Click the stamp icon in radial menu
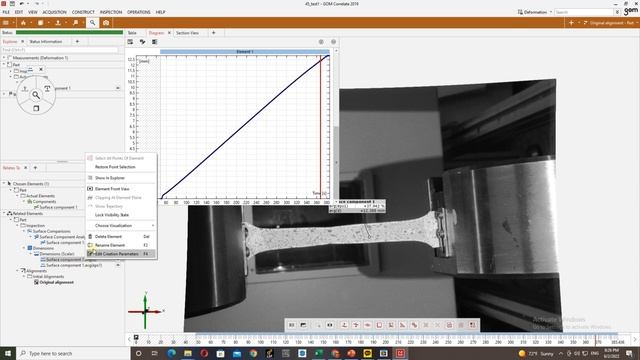The image size is (640, 360). [25, 89]
